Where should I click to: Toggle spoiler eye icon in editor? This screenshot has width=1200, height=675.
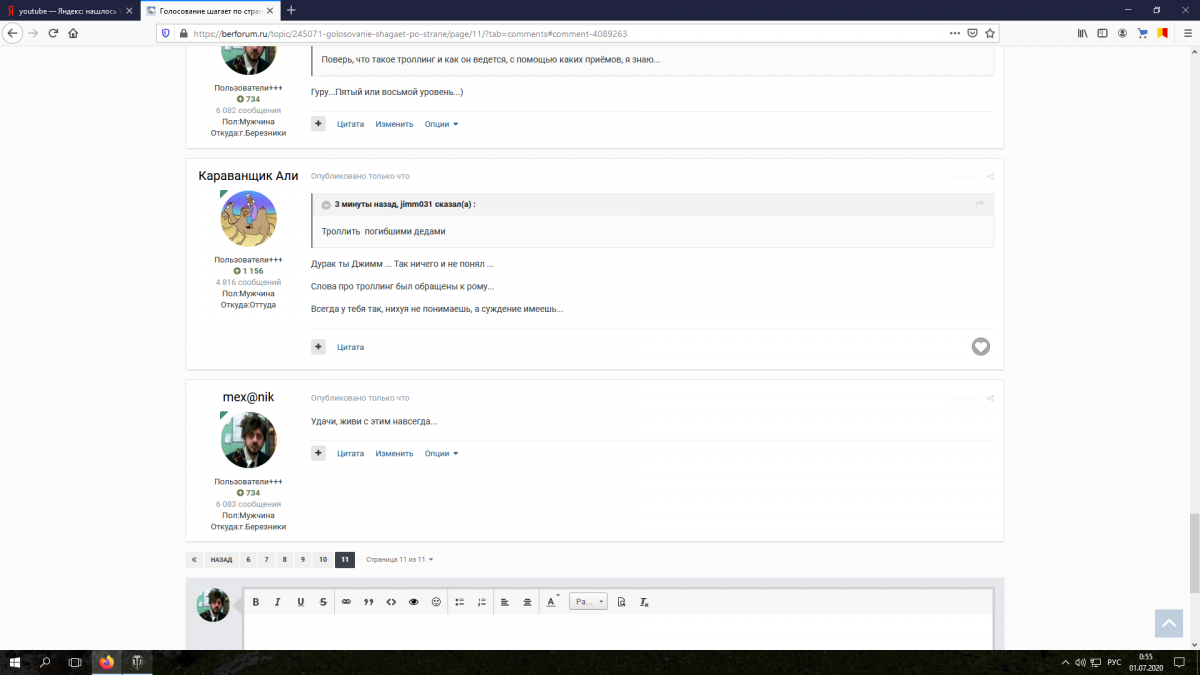click(x=413, y=602)
